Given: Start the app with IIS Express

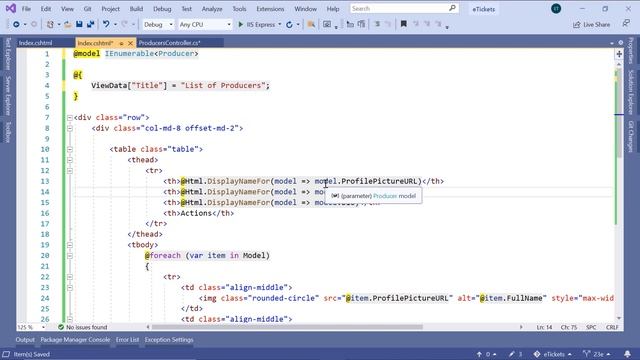Looking at the screenshot, I should (x=256, y=24).
